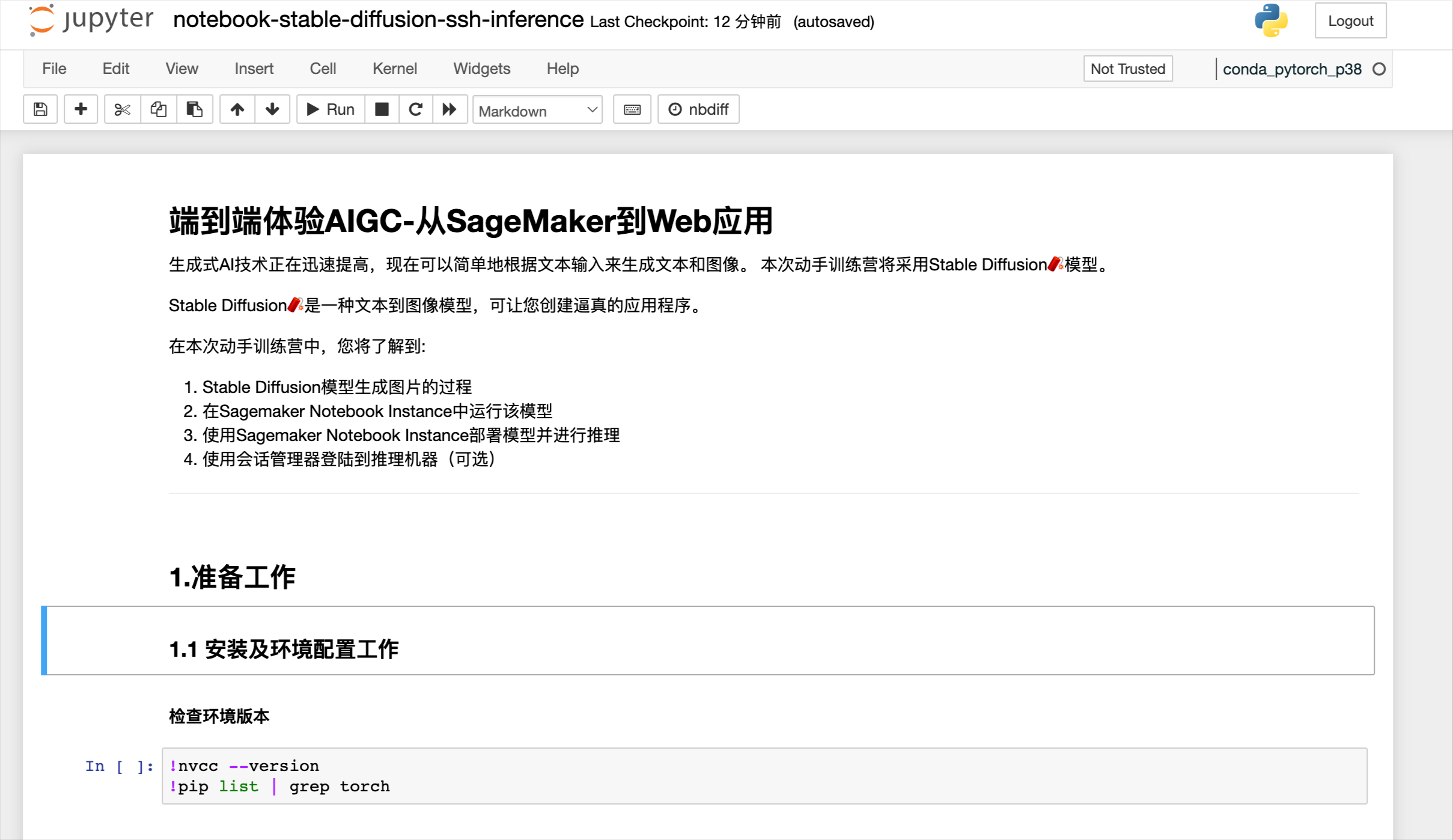Click the Last Checkpoint status text
This screenshot has height=840, width=1453.
[x=686, y=22]
